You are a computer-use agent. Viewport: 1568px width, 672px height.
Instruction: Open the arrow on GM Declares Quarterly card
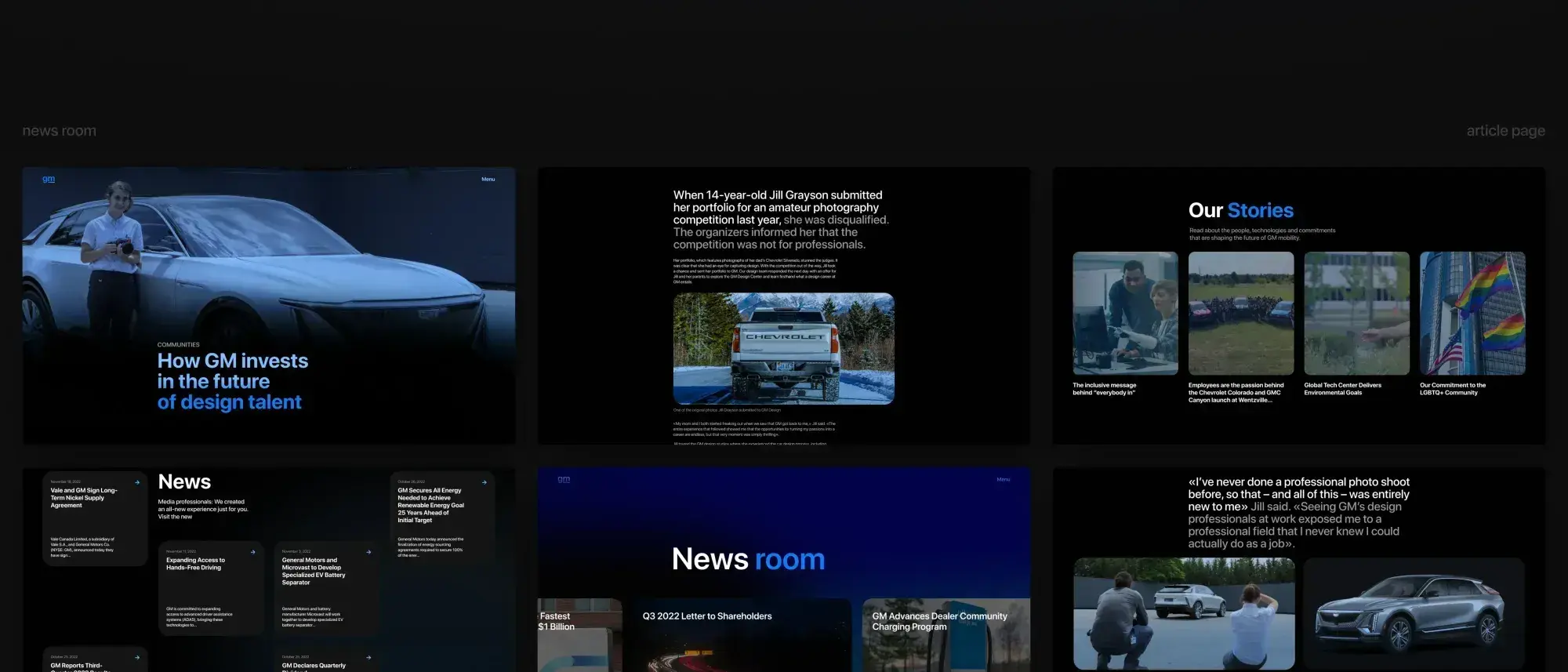pos(368,657)
